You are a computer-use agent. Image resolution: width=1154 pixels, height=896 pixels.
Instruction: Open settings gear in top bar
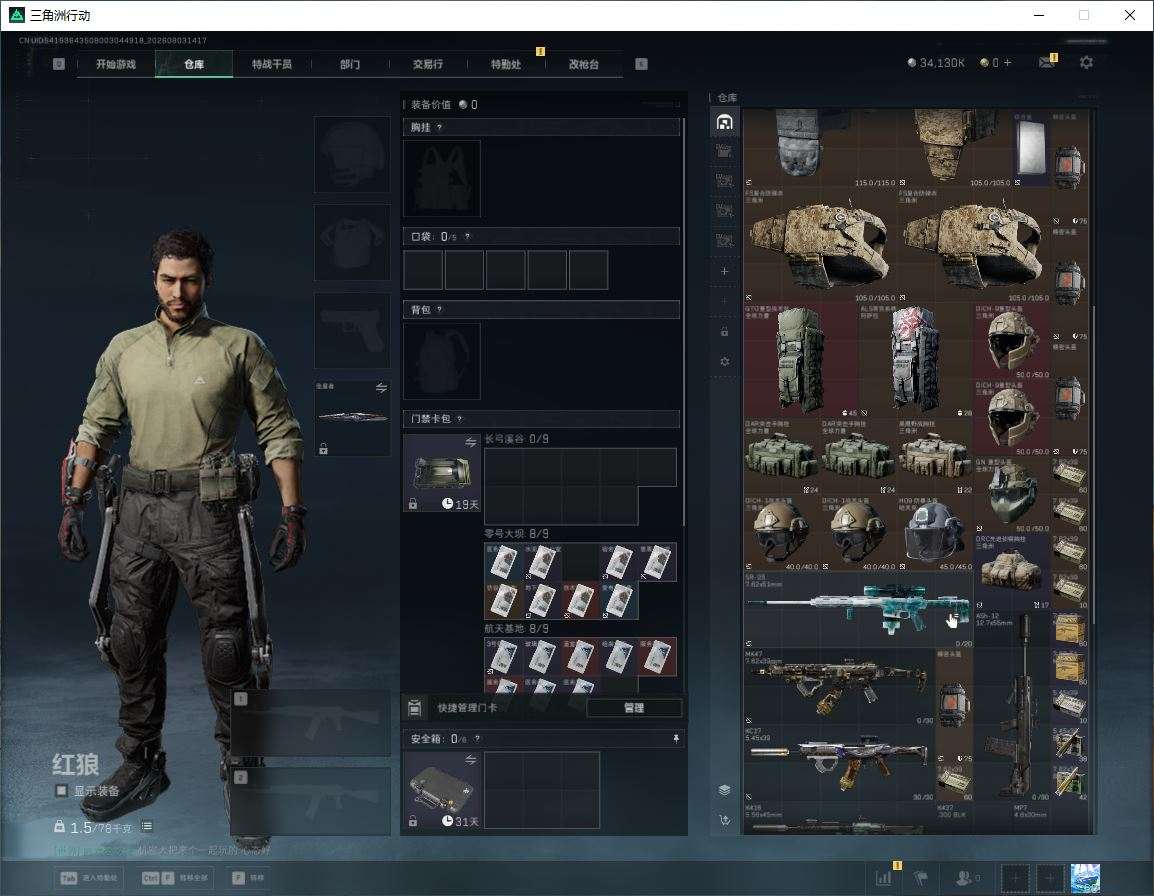pyautogui.click(x=1086, y=63)
